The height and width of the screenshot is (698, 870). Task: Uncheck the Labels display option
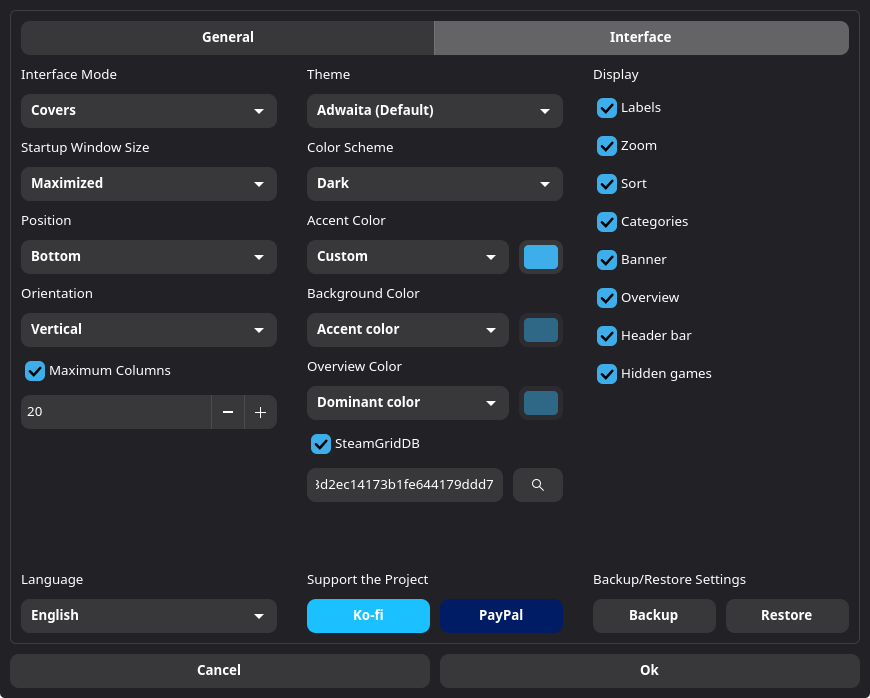pyautogui.click(x=606, y=108)
